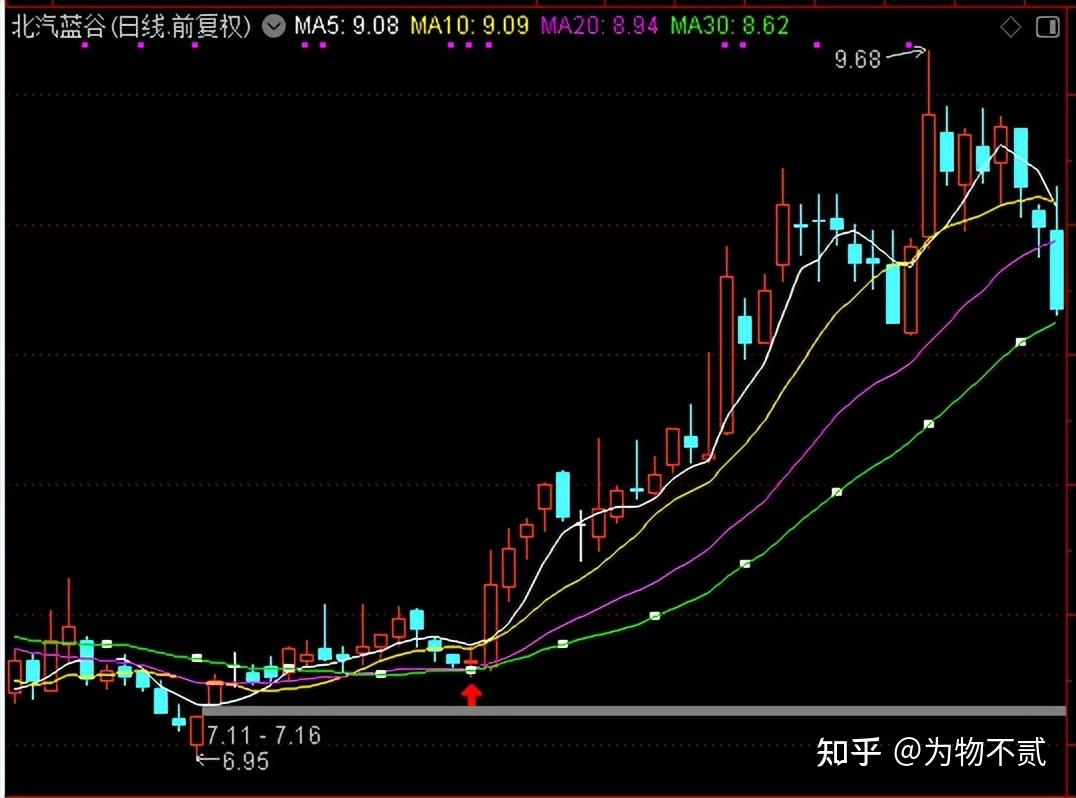The image size is (1076, 798).
Task: Click the grey horizontal support band
Action: [632, 710]
